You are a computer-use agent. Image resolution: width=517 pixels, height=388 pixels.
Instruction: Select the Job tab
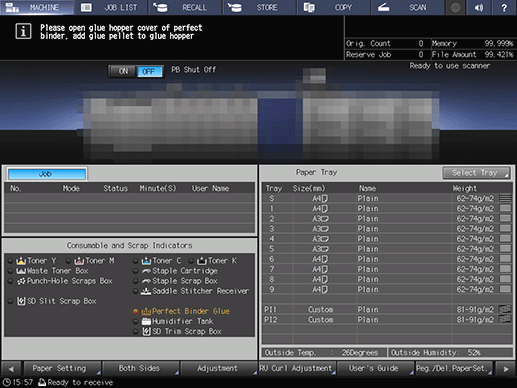pyautogui.click(x=47, y=174)
